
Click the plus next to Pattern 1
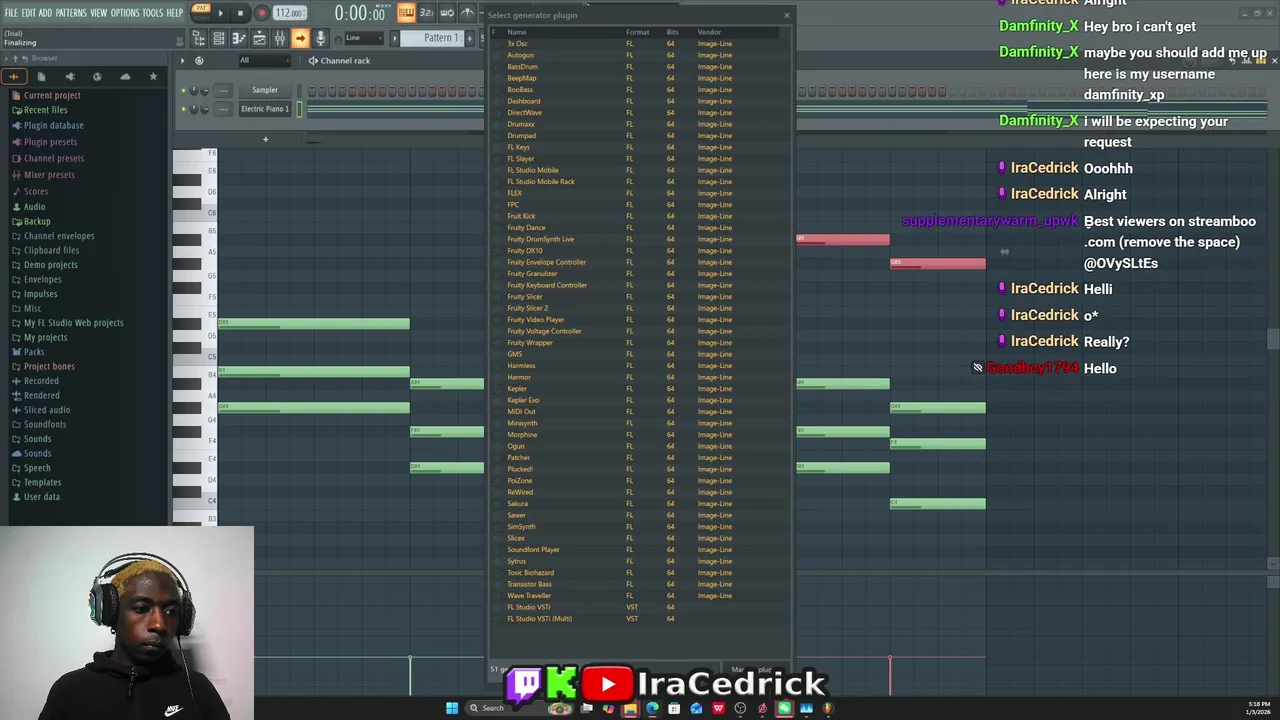click(x=469, y=38)
